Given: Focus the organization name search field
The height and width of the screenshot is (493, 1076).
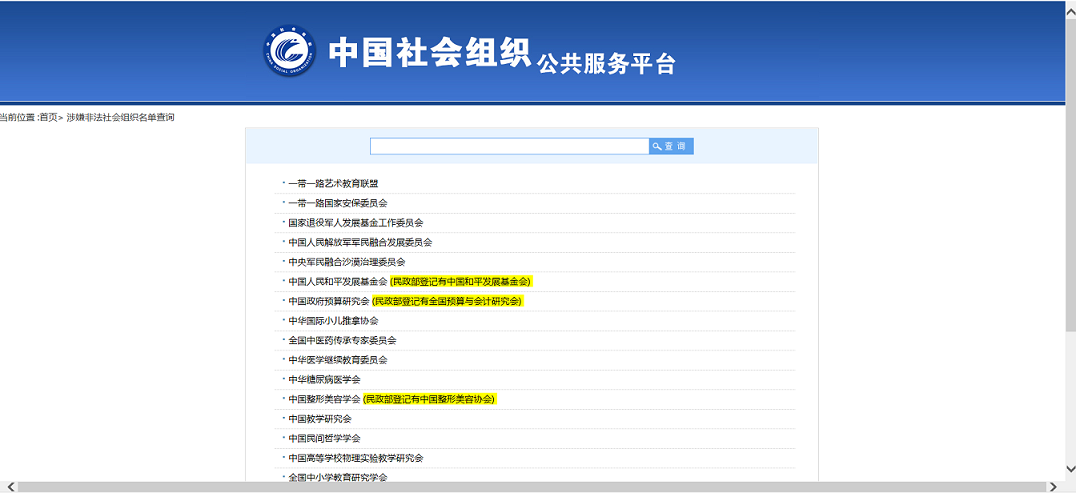Looking at the screenshot, I should [x=509, y=146].
